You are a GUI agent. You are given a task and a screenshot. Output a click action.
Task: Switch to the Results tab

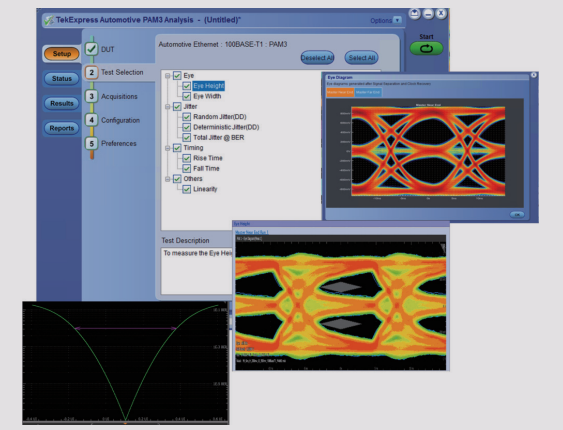tap(62, 103)
